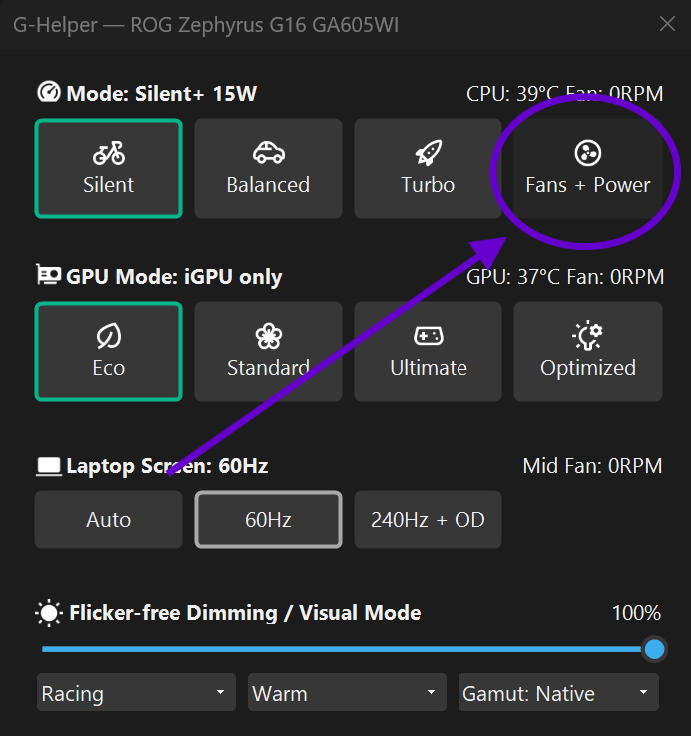This screenshot has height=736, width=691.
Task: Activate Turbo performance mode
Action: 428,169
